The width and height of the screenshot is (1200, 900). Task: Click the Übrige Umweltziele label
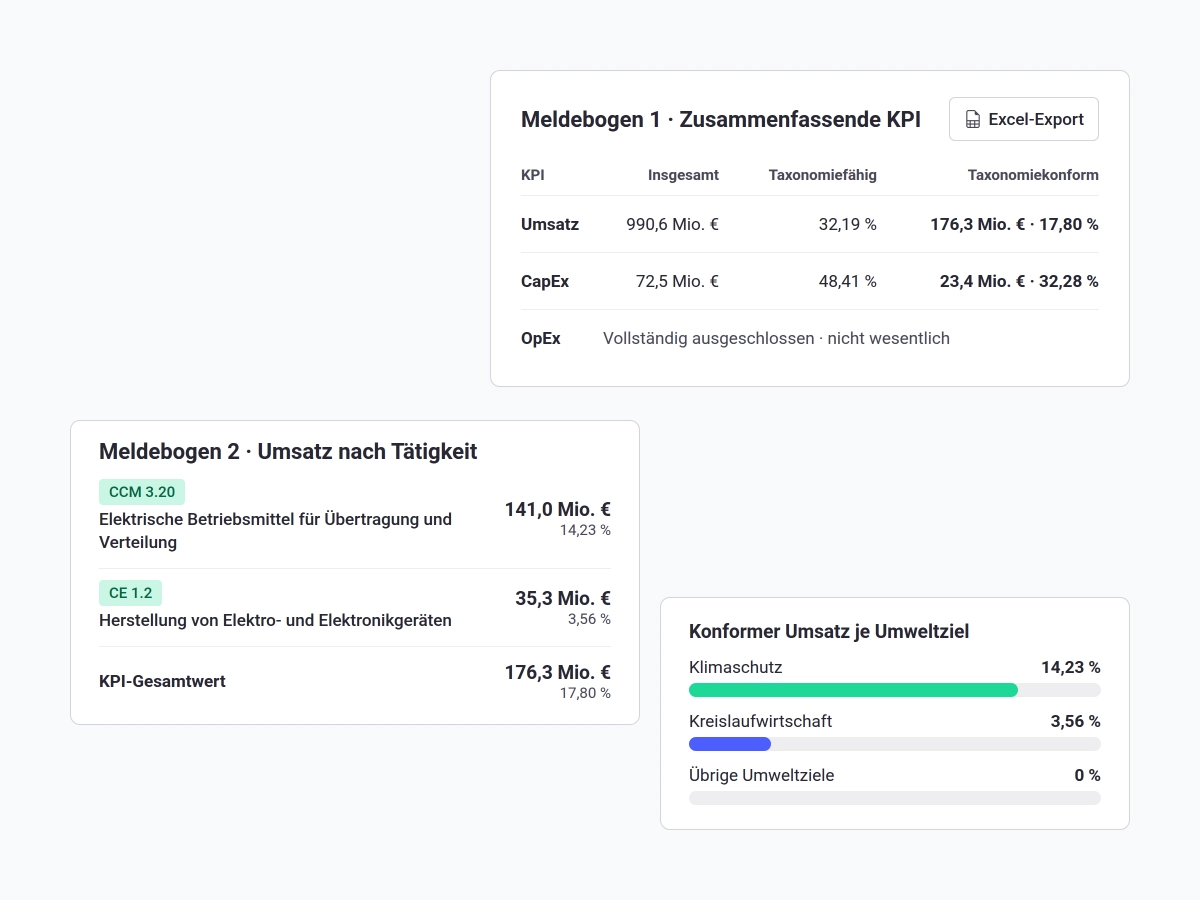coord(761,775)
